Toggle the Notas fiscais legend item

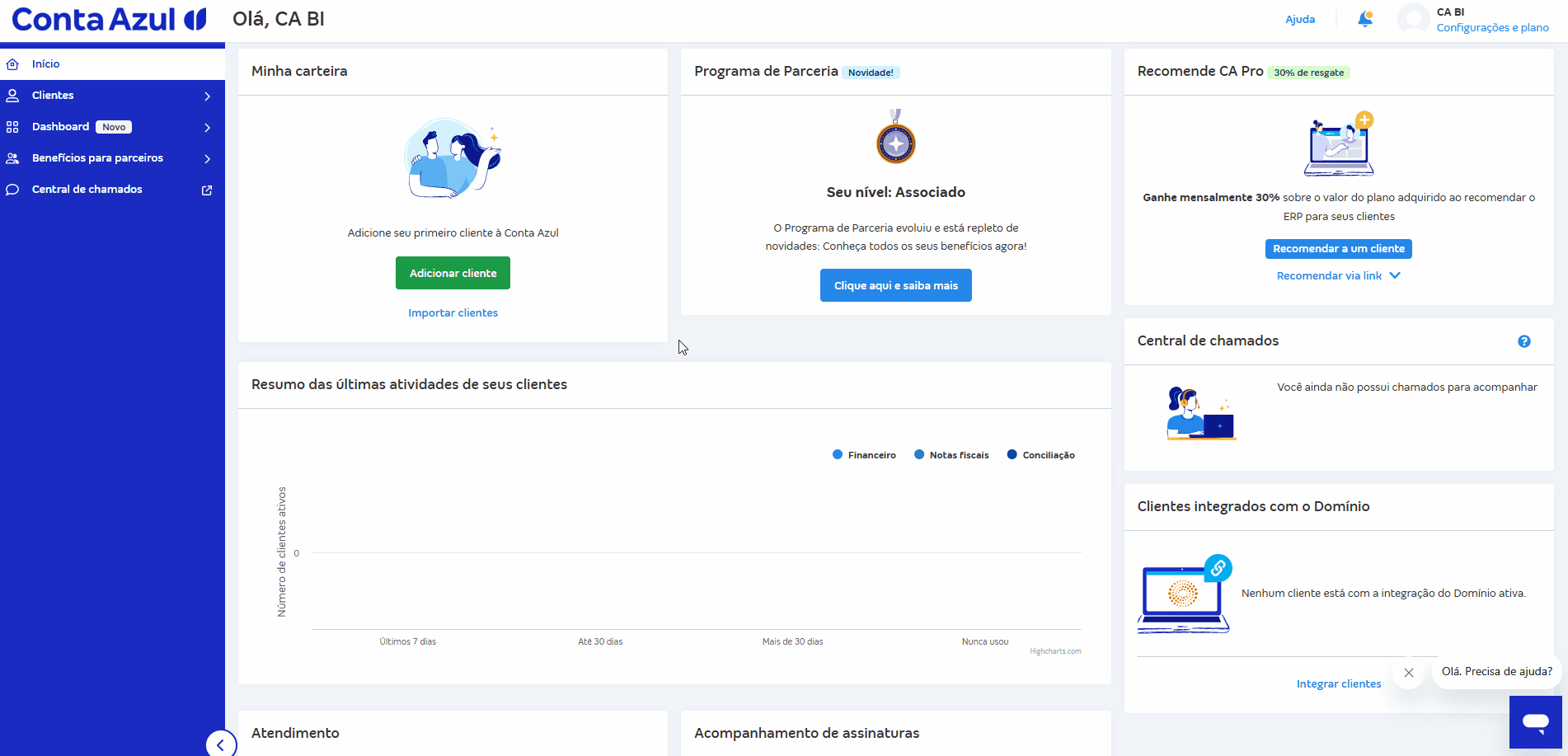coord(951,454)
